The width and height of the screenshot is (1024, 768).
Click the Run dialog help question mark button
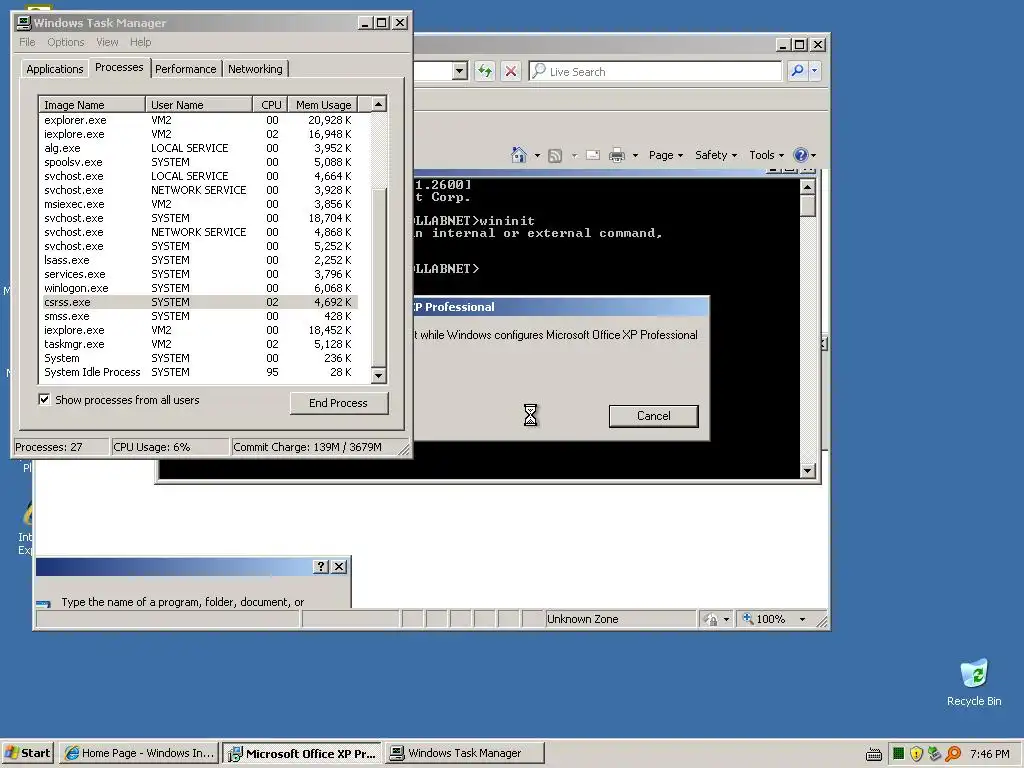coord(321,566)
